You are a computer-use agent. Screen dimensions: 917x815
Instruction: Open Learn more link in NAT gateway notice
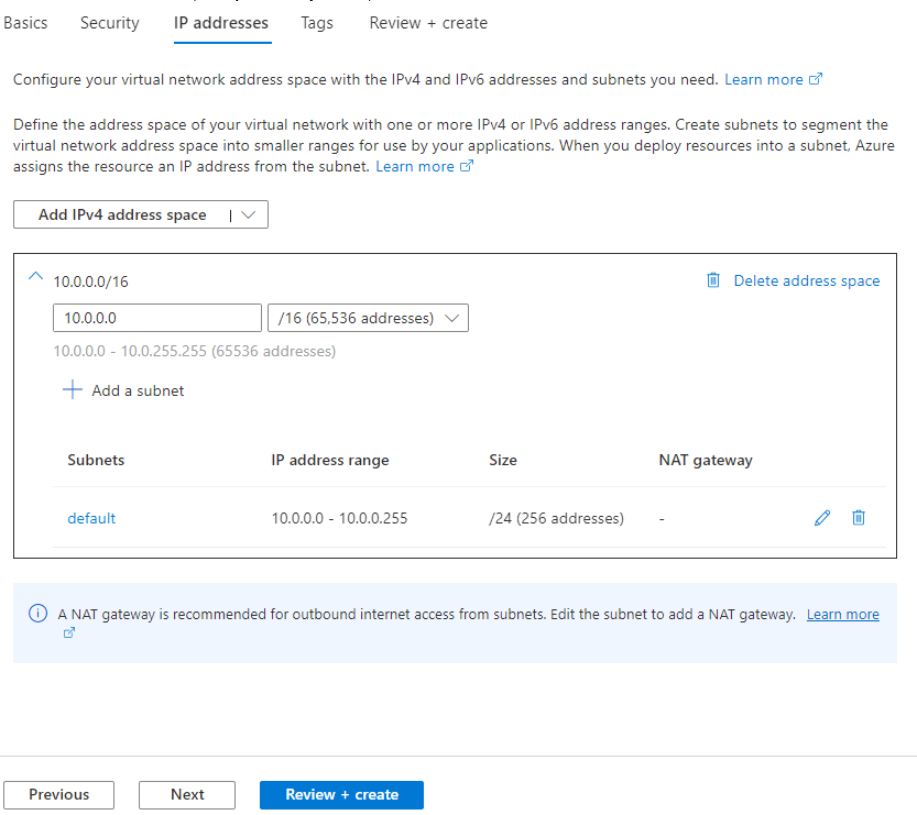[843, 614]
